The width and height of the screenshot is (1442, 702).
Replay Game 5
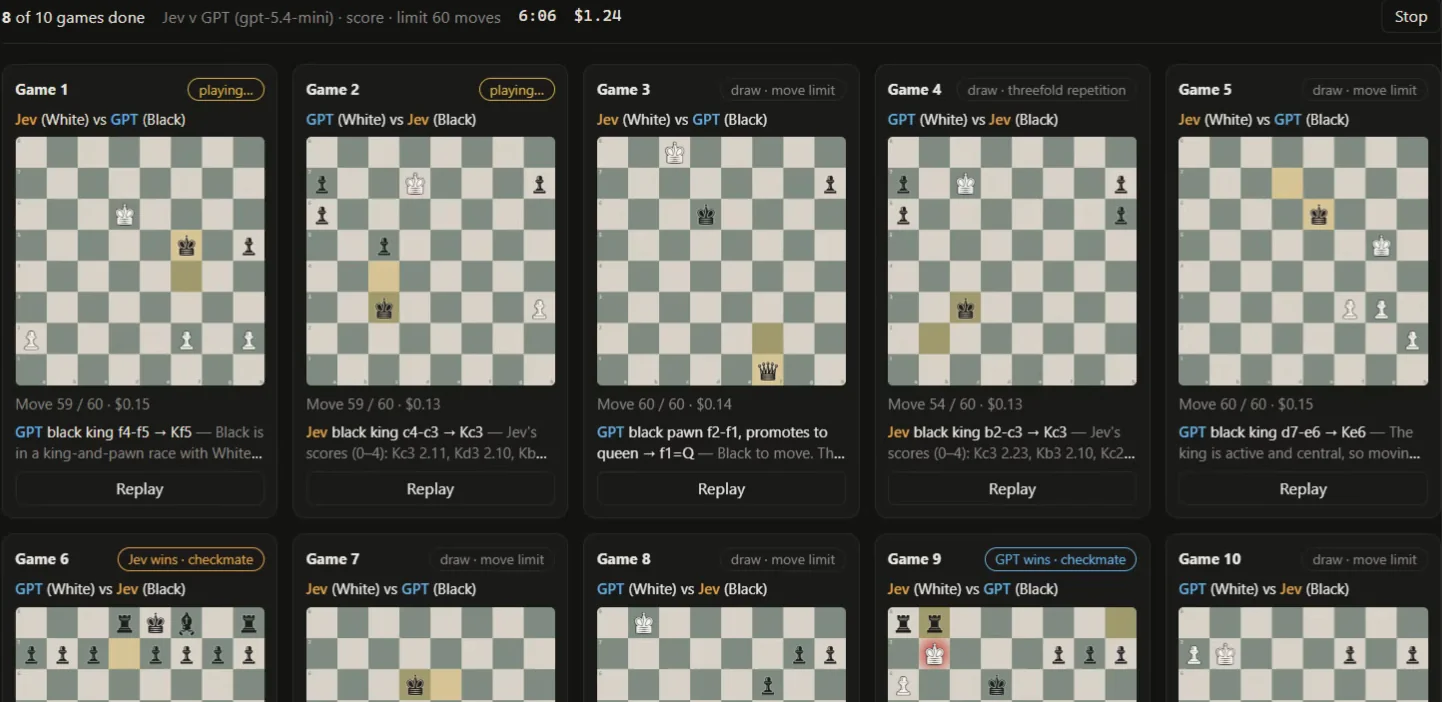pyautogui.click(x=1303, y=489)
